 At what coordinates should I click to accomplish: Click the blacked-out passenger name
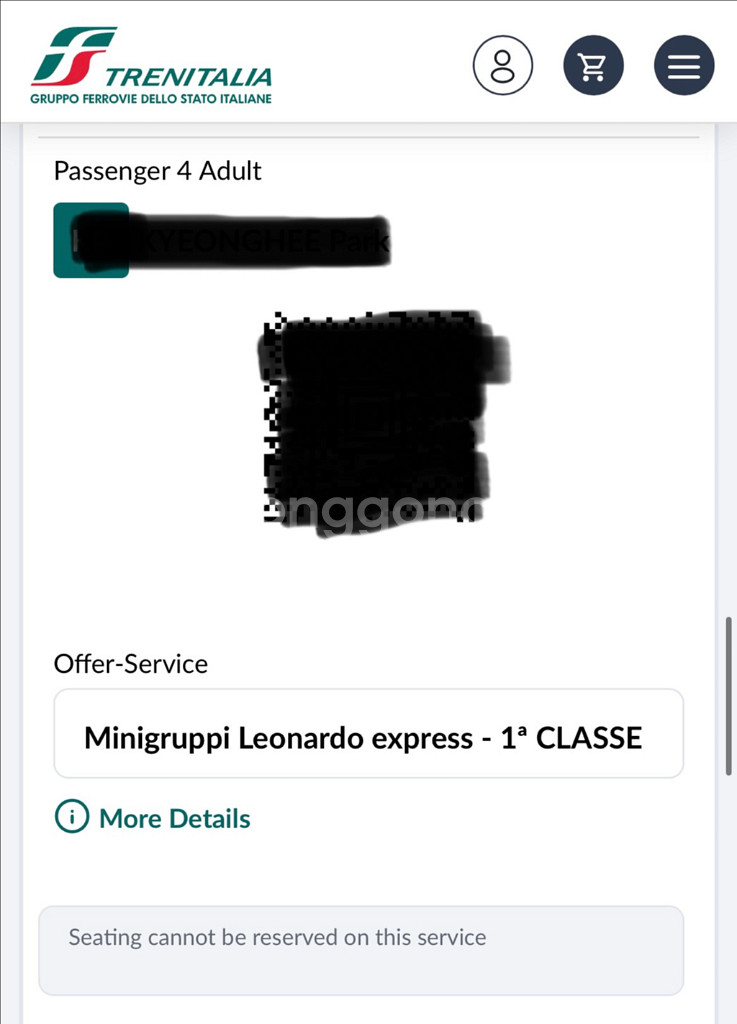[250, 240]
